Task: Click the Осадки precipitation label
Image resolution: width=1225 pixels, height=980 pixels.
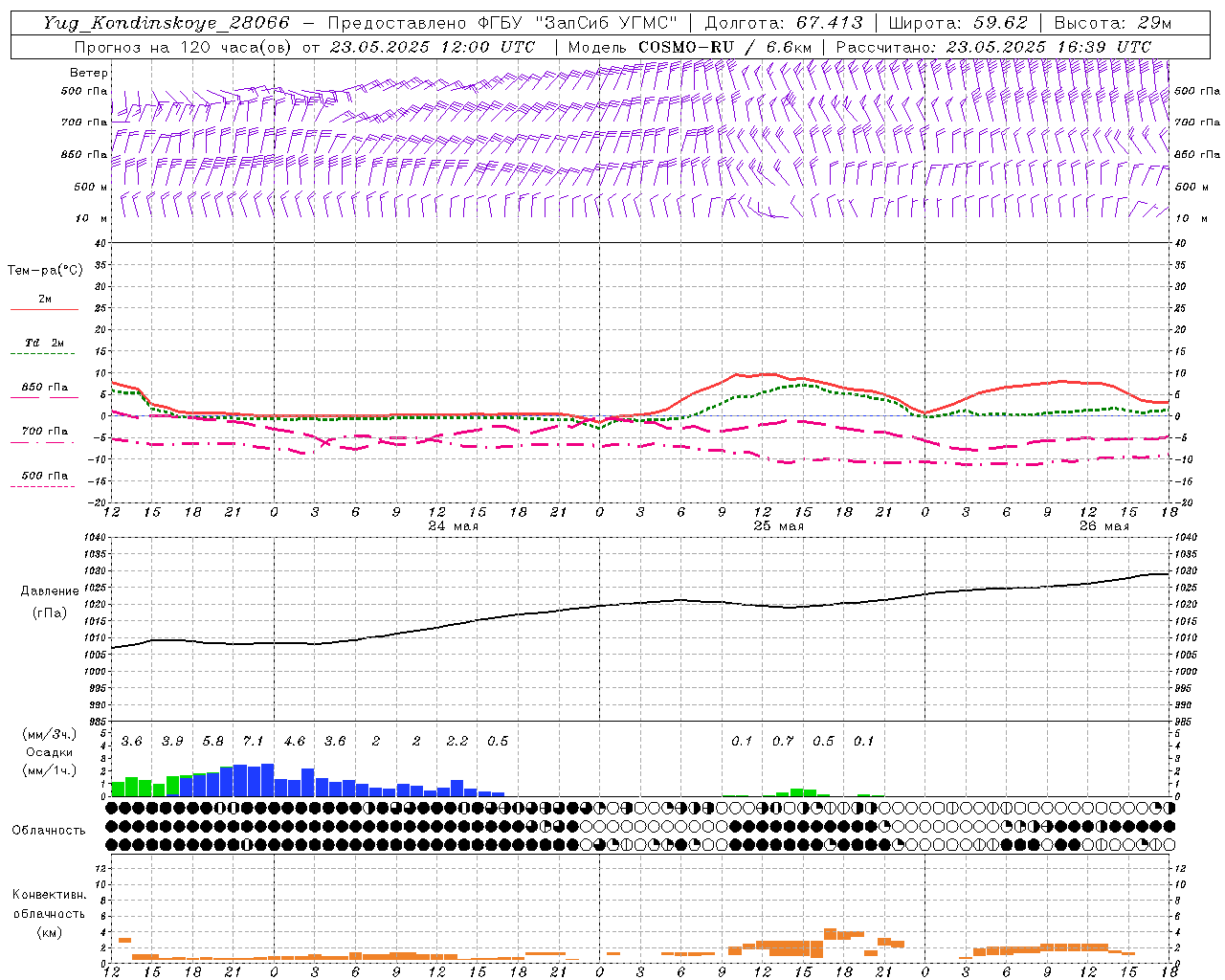Action: (x=49, y=752)
